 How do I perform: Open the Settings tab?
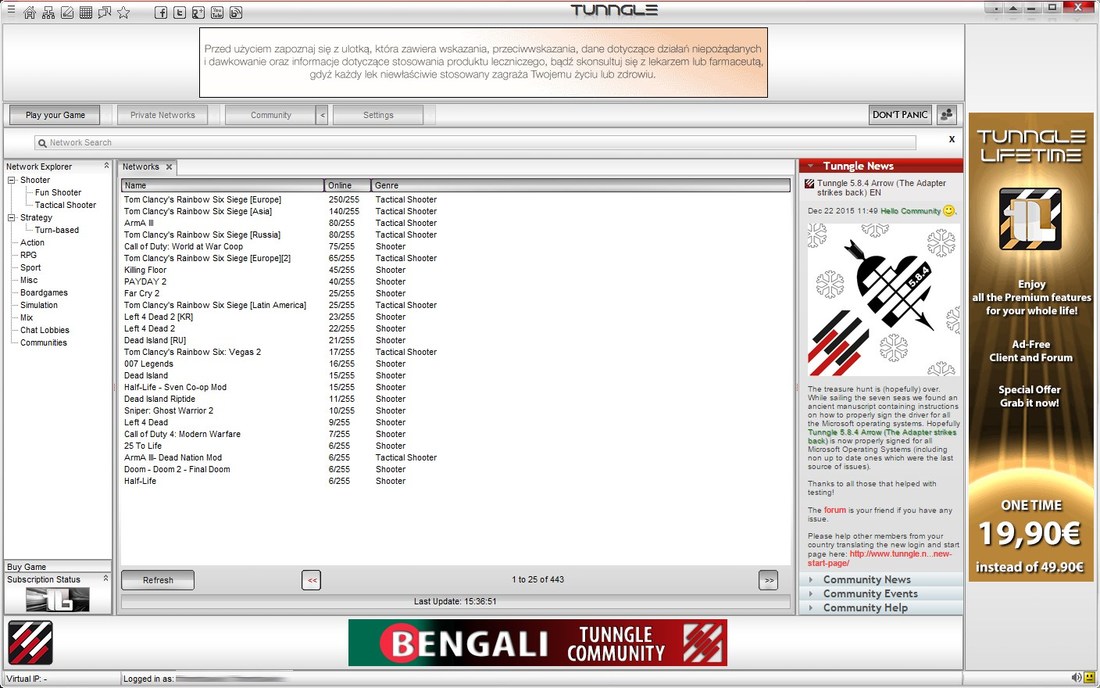click(378, 115)
